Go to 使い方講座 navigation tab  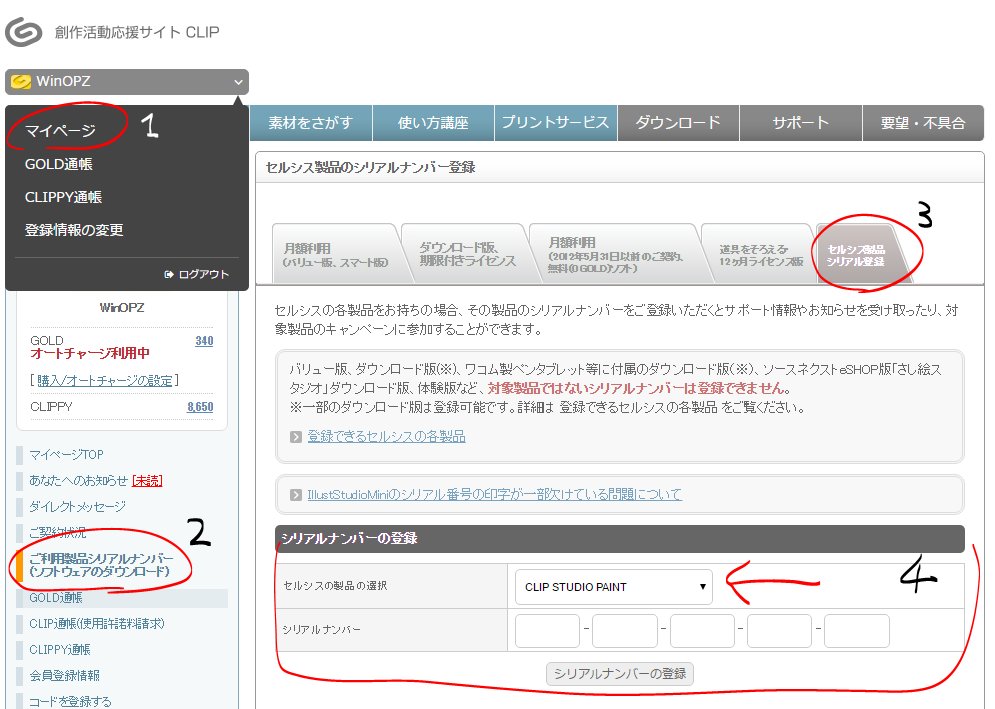[433, 123]
